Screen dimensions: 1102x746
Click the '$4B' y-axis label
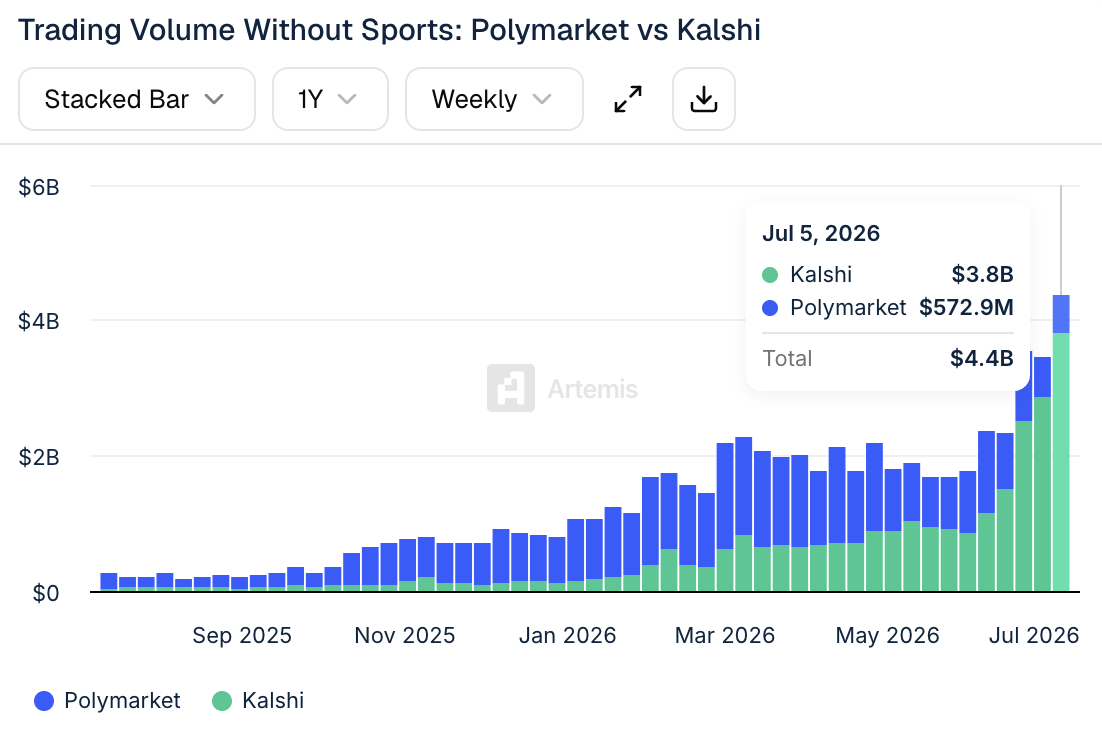click(39, 321)
